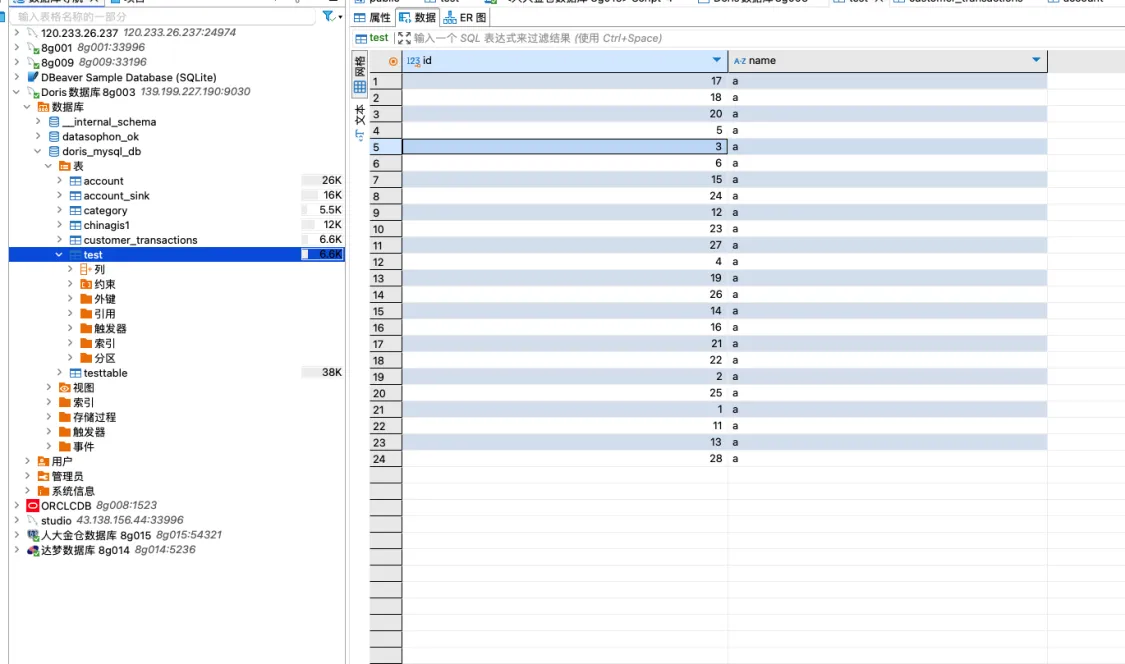Click the 120.233.26.237 connection icon

click(x=32, y=32)
